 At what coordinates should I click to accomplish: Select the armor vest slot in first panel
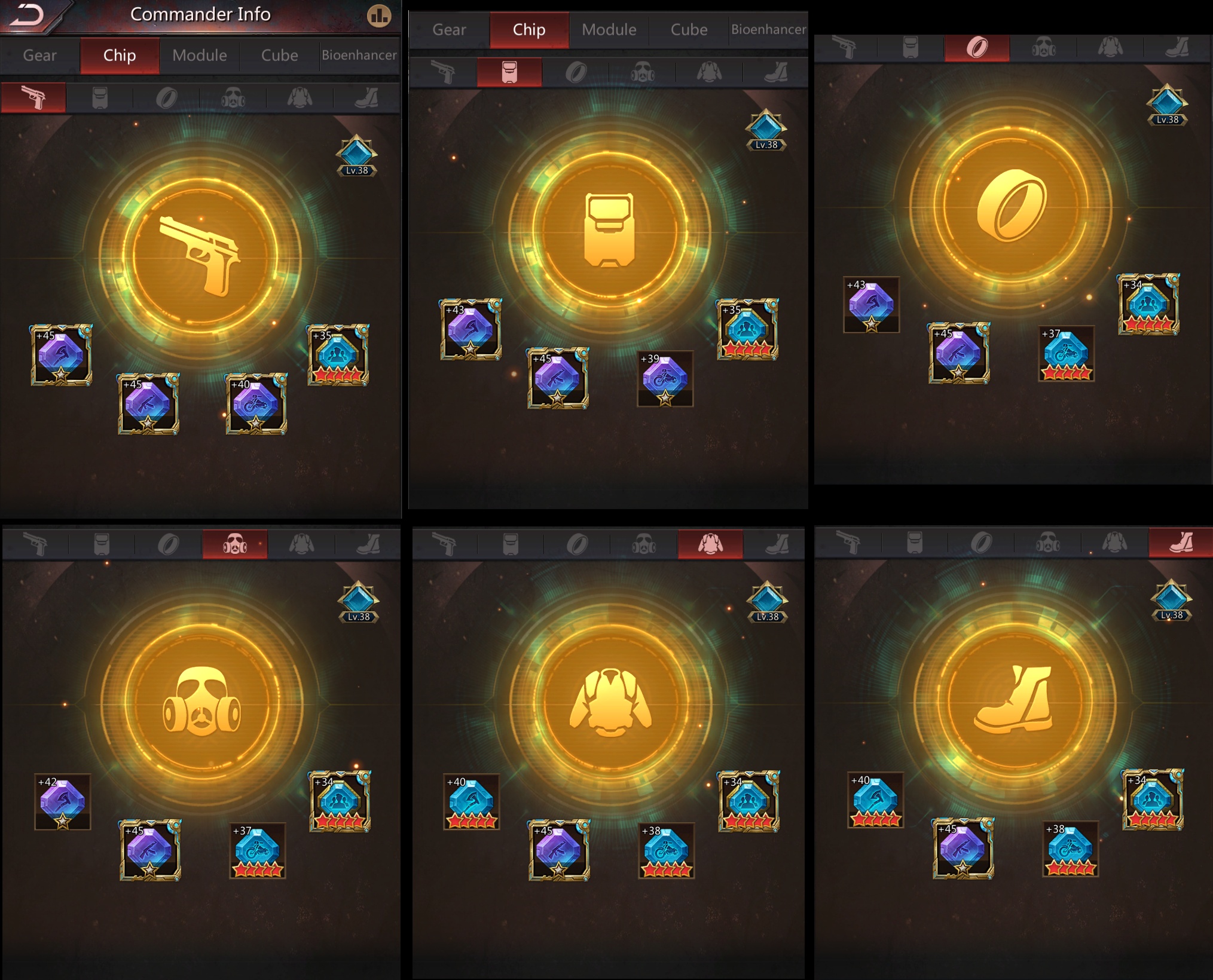coord(300,97)
